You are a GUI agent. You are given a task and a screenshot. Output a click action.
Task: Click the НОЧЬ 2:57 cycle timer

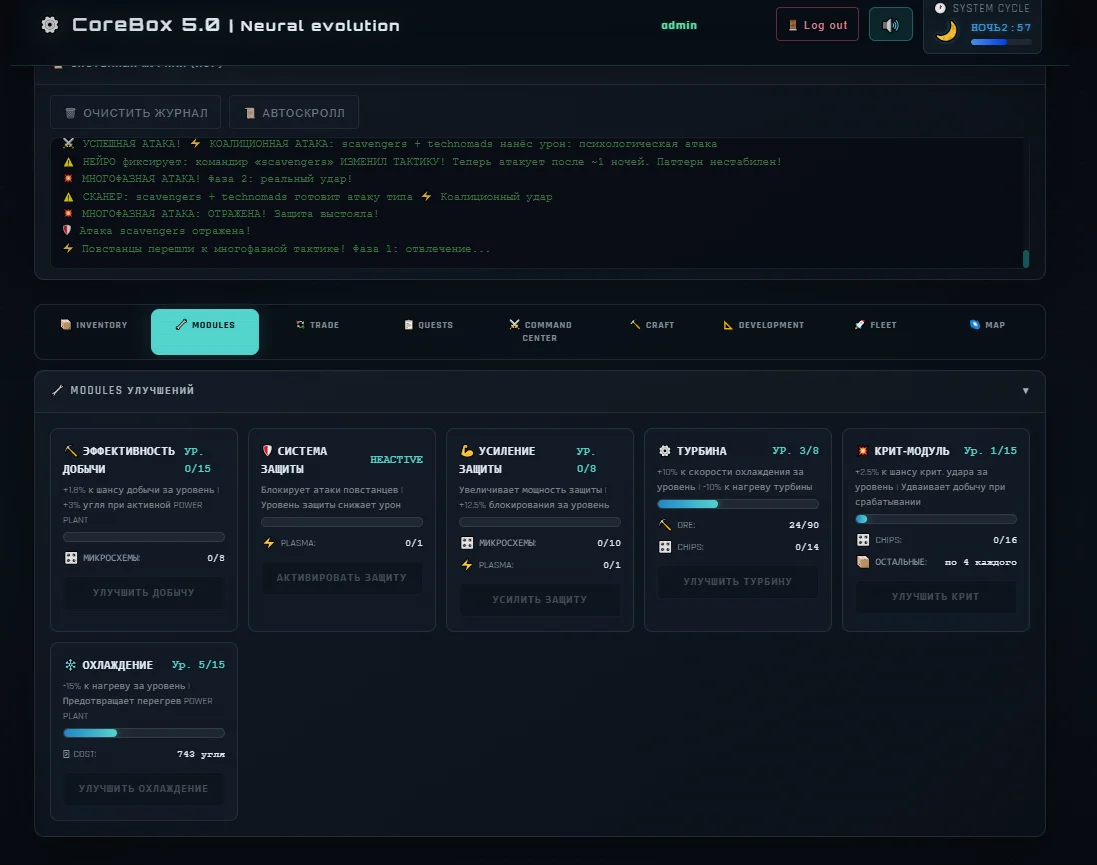click(x=1000, y=27)
